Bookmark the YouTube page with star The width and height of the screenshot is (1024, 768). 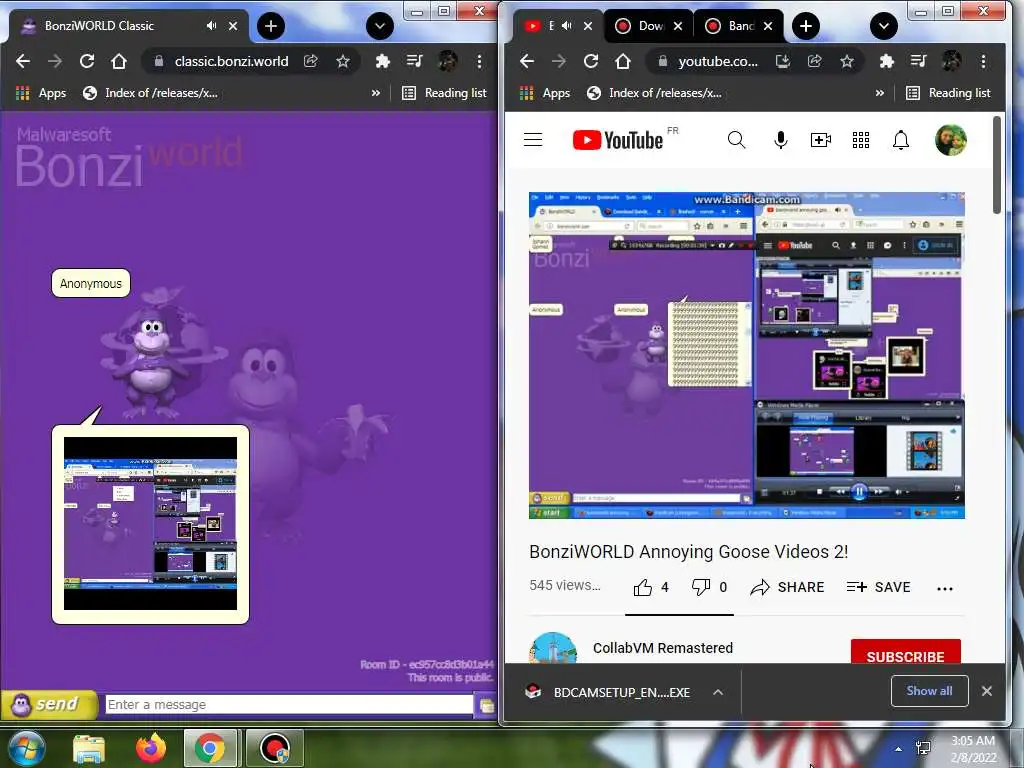pos(847,61)
